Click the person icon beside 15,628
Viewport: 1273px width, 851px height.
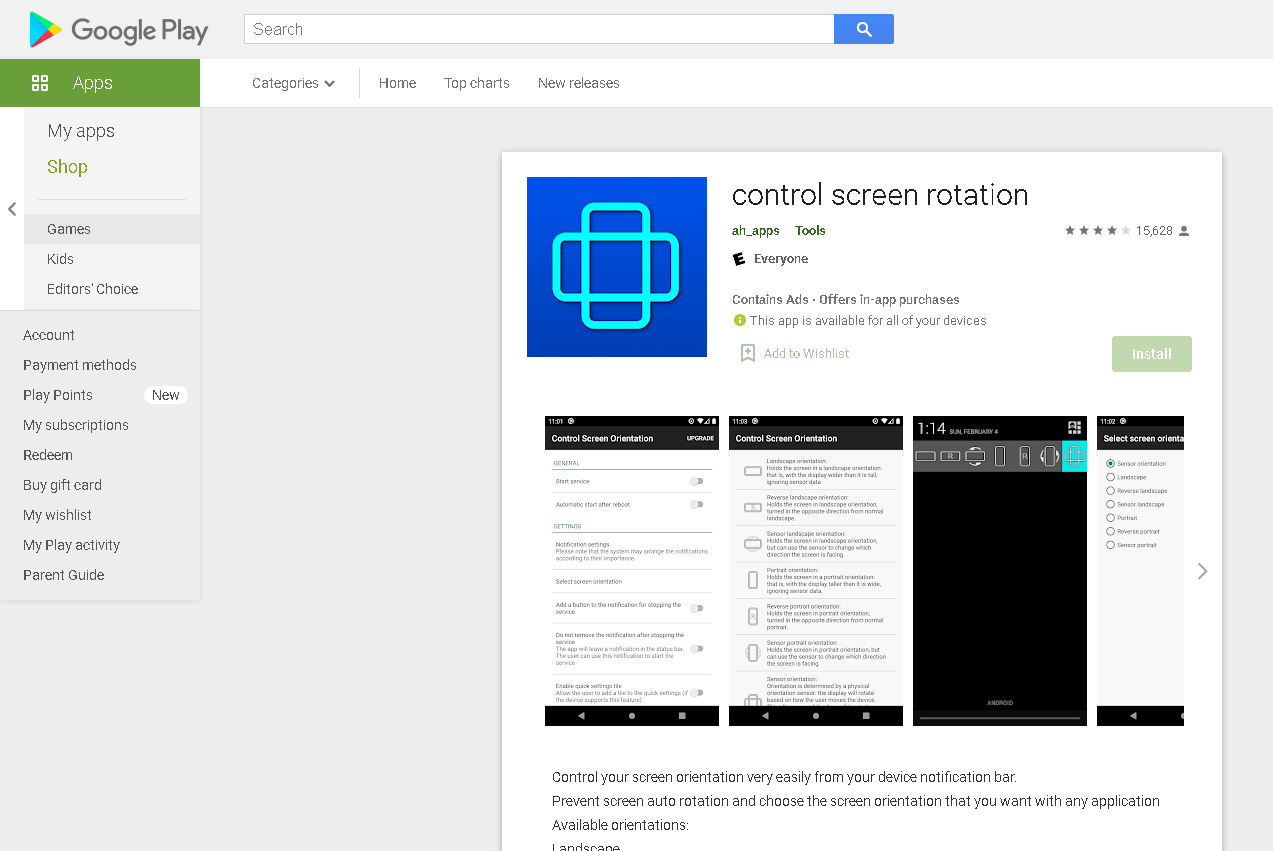1184,231
